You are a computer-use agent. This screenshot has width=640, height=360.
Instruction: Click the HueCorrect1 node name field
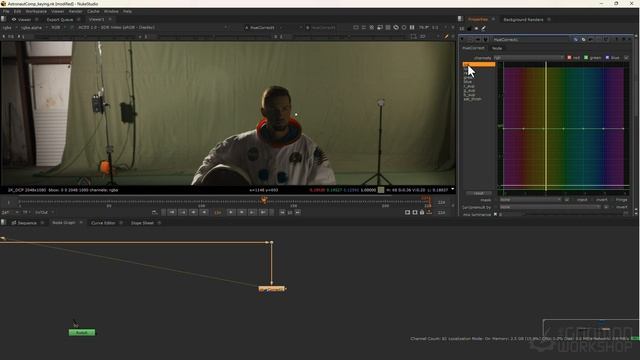coord(531,40)
